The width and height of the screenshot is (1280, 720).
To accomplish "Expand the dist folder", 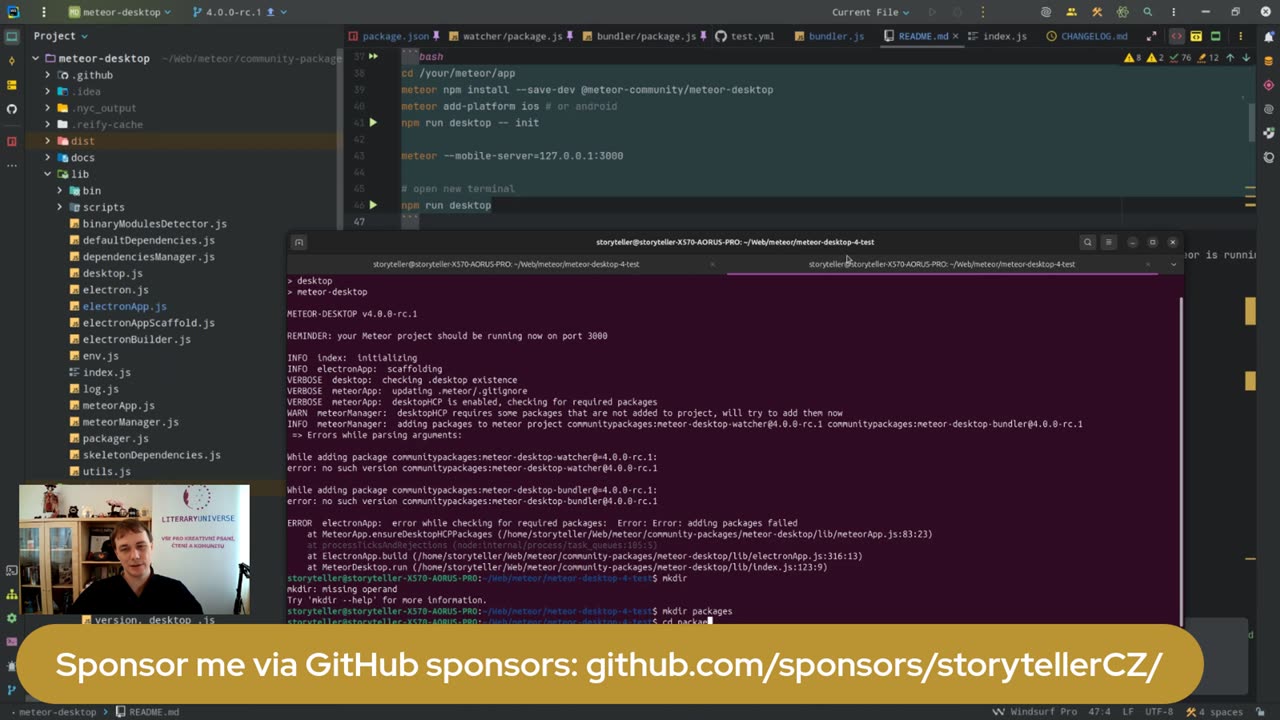I will [x=47, y=141].
